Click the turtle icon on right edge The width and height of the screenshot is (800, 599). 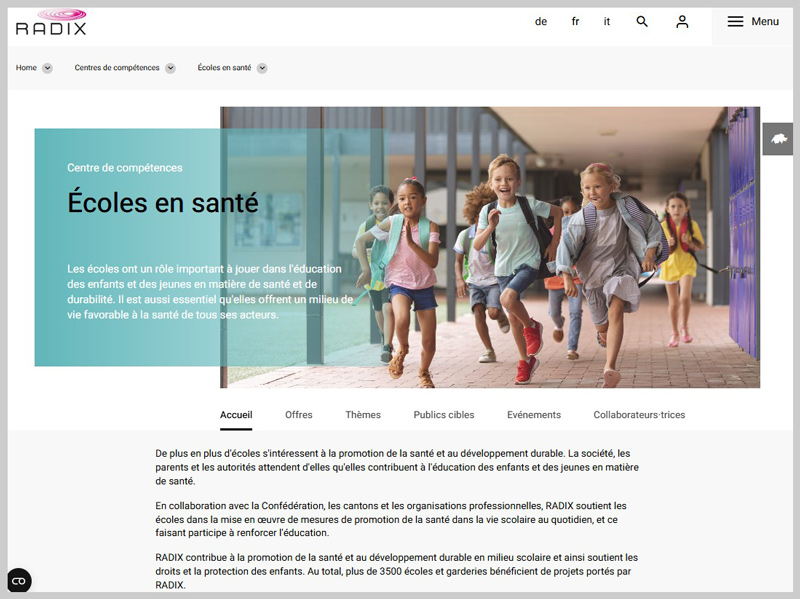[x=779, y=139]
